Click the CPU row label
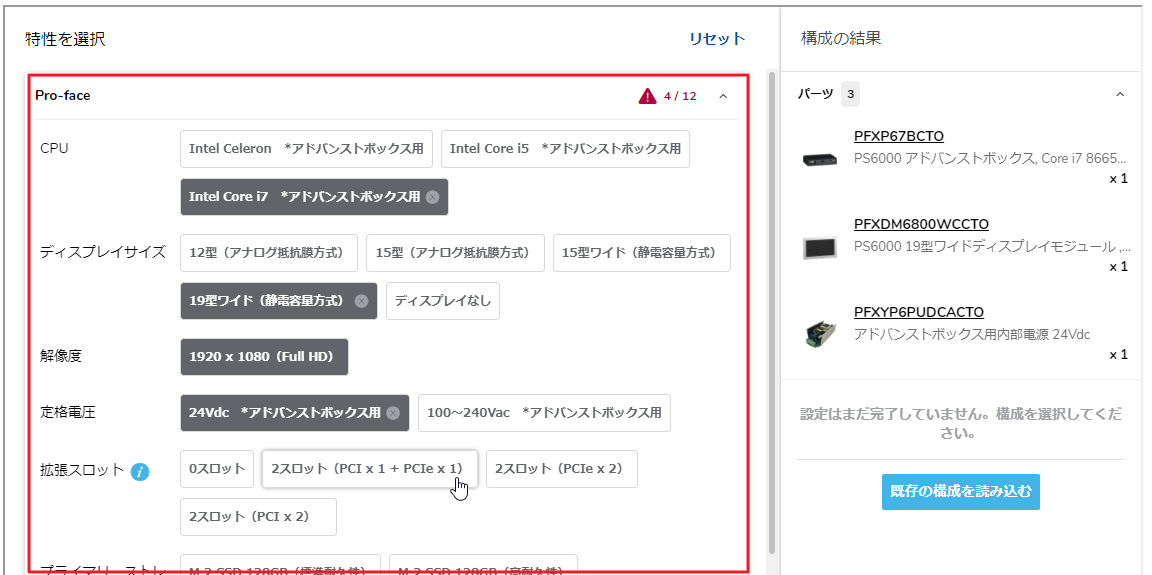 [54, 148]
